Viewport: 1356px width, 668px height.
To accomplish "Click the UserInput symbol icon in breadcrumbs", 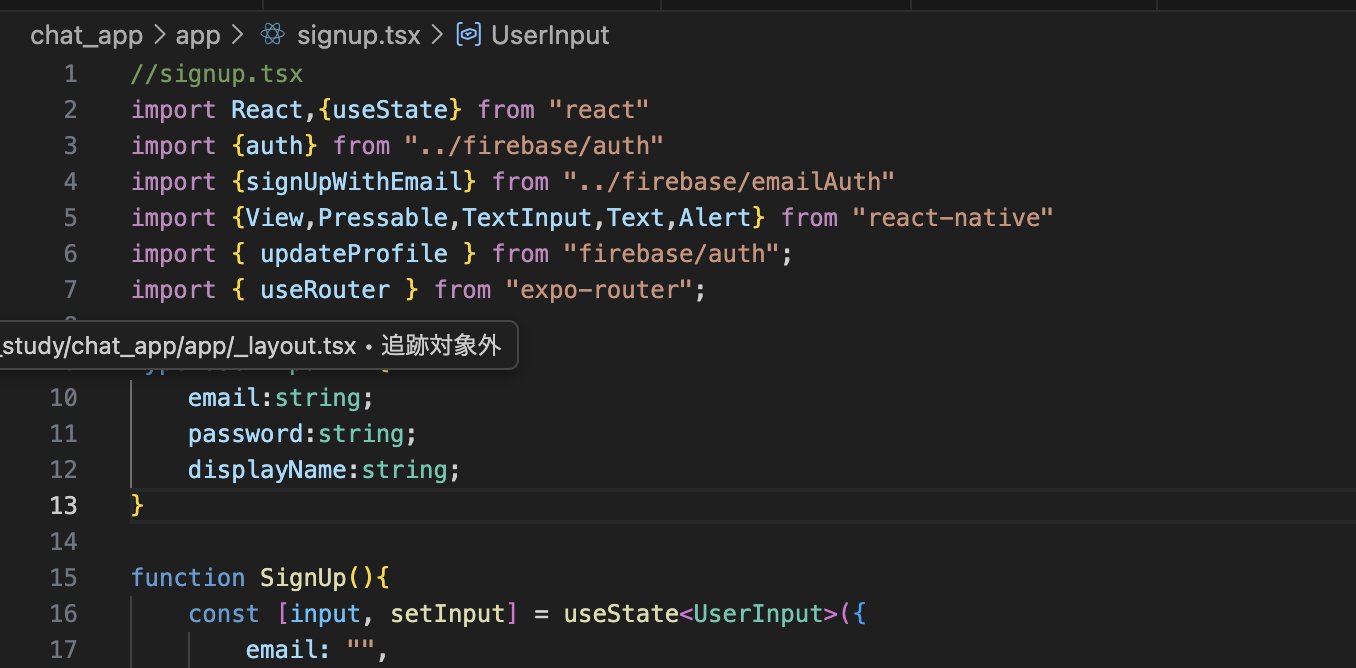I will click(468, 35).
